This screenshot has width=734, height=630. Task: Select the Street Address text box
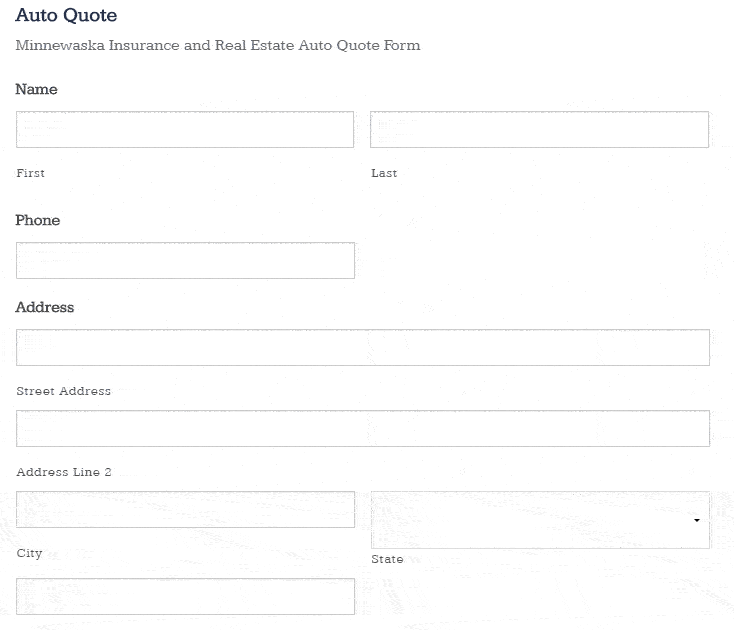[x=363, y=347]
